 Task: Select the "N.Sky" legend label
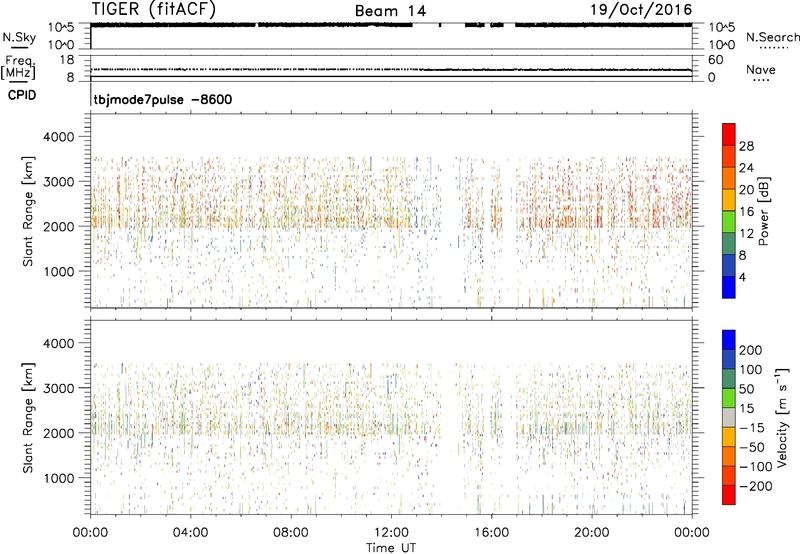tap(19, 37)
